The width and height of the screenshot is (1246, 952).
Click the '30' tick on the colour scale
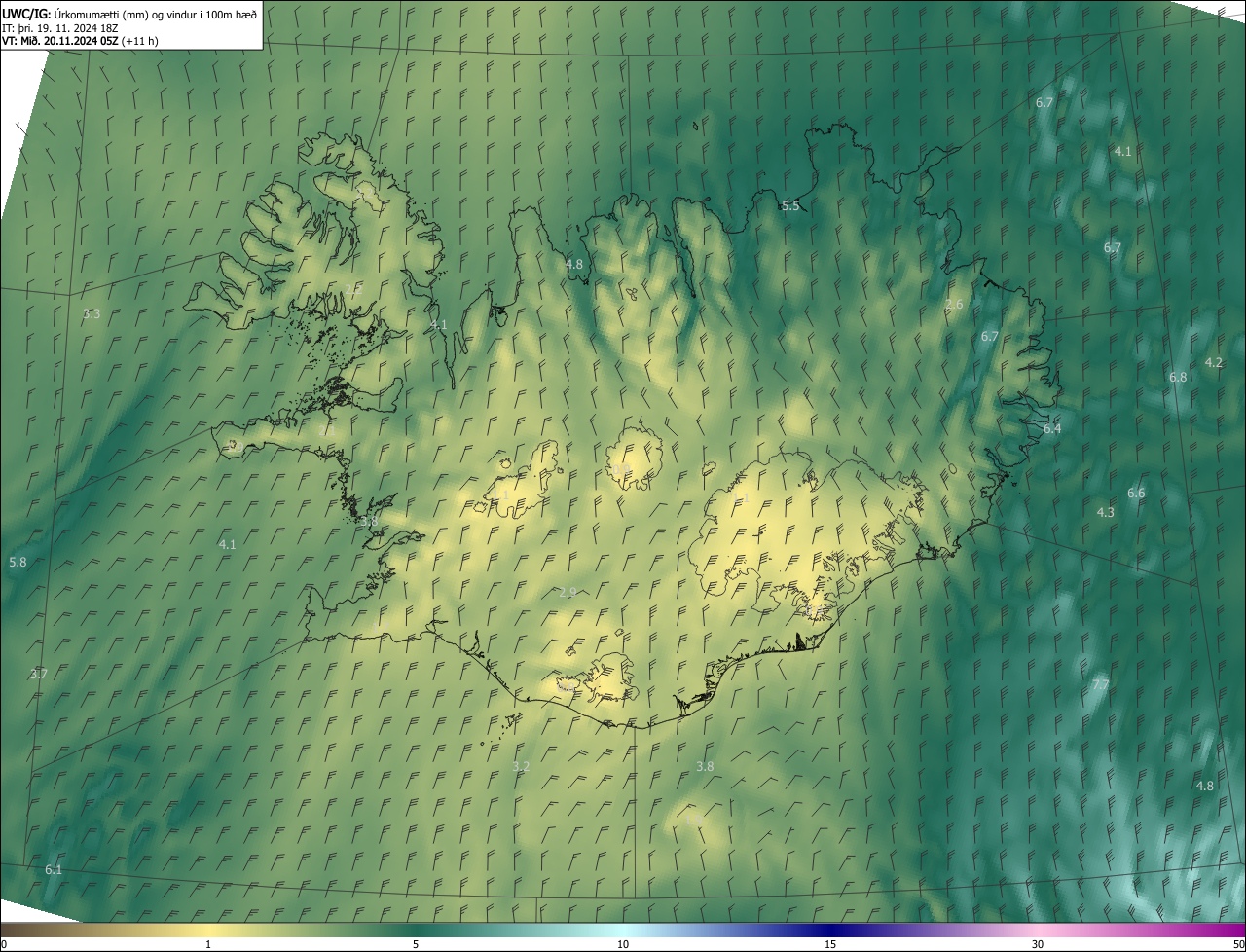[x=1038, y=944]
